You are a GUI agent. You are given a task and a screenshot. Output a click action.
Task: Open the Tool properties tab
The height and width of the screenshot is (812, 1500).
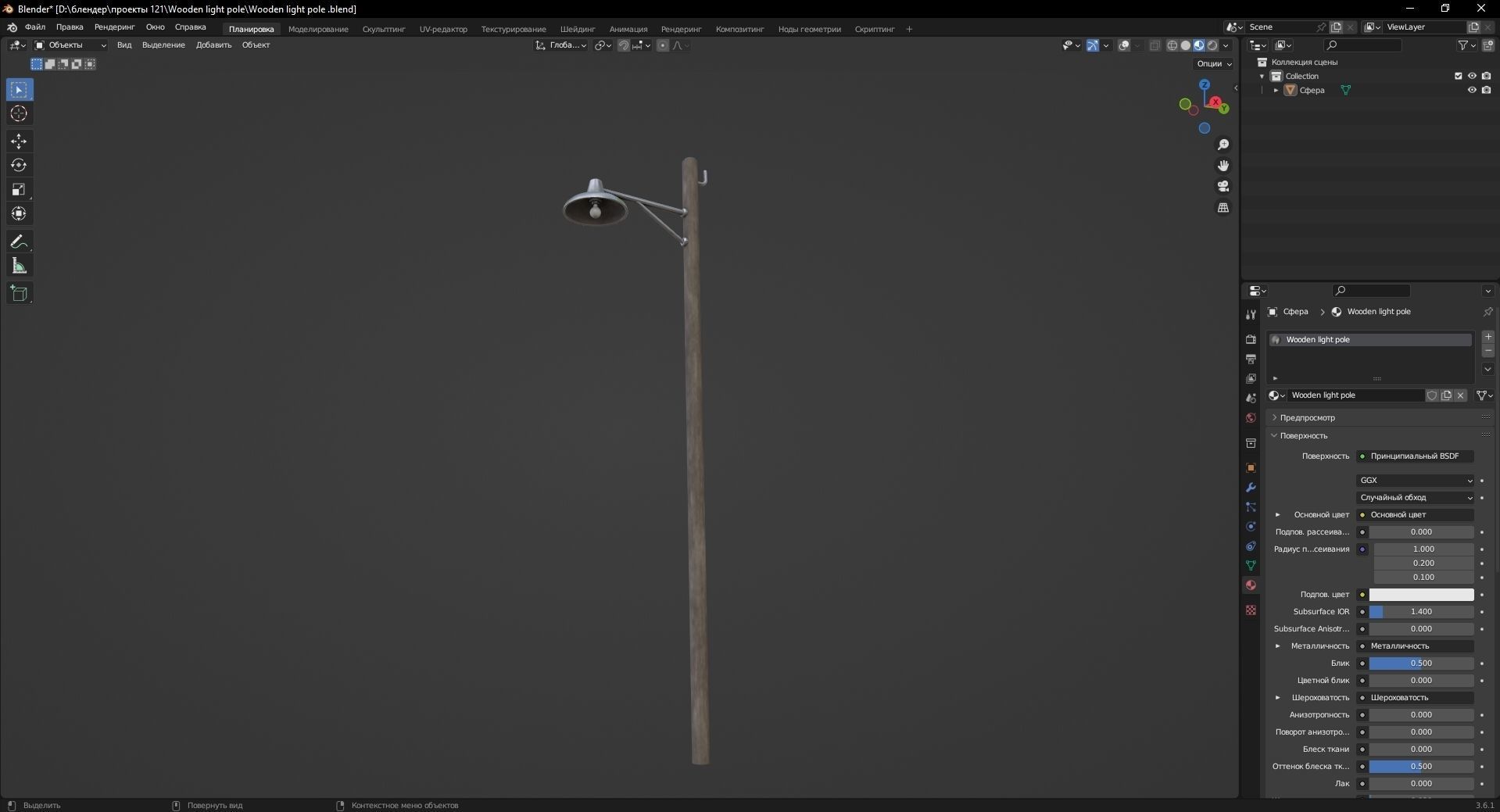pyautogui.click(x=1251, y=315)
